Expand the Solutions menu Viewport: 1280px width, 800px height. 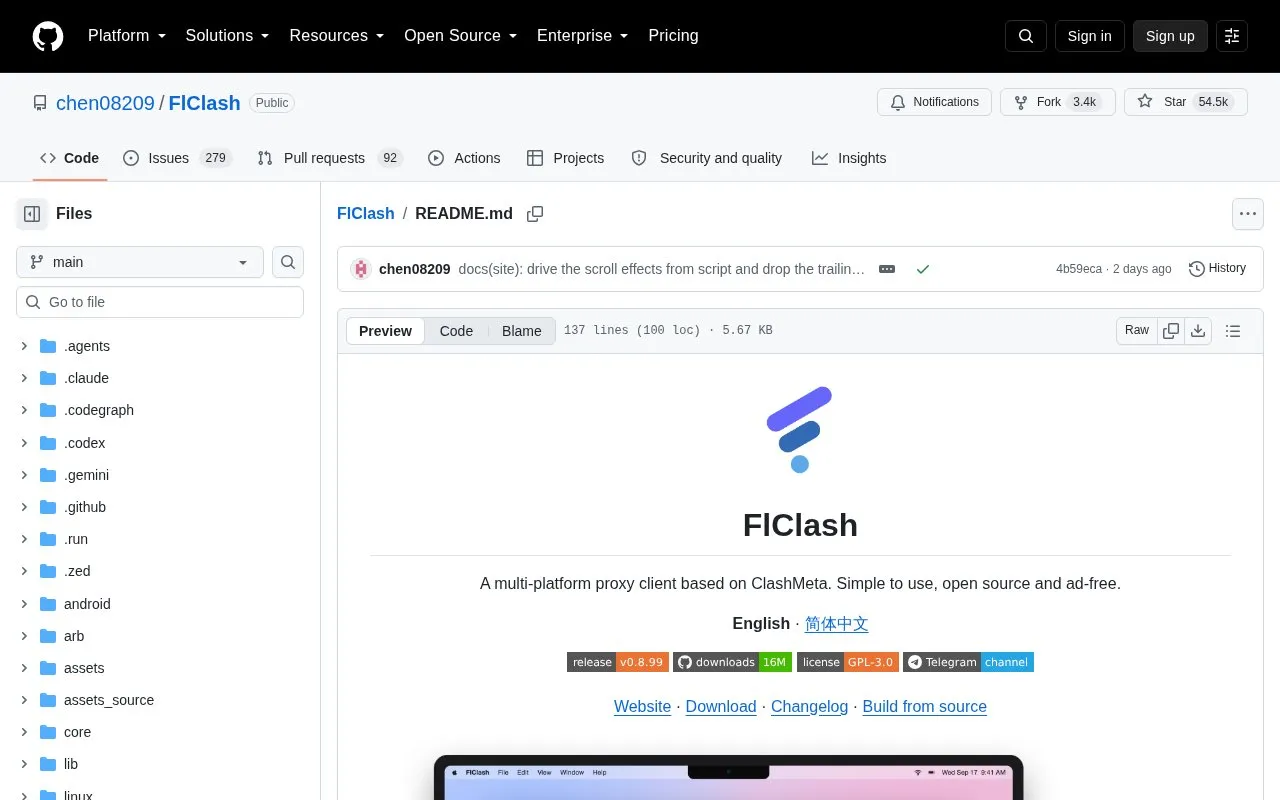228,36
